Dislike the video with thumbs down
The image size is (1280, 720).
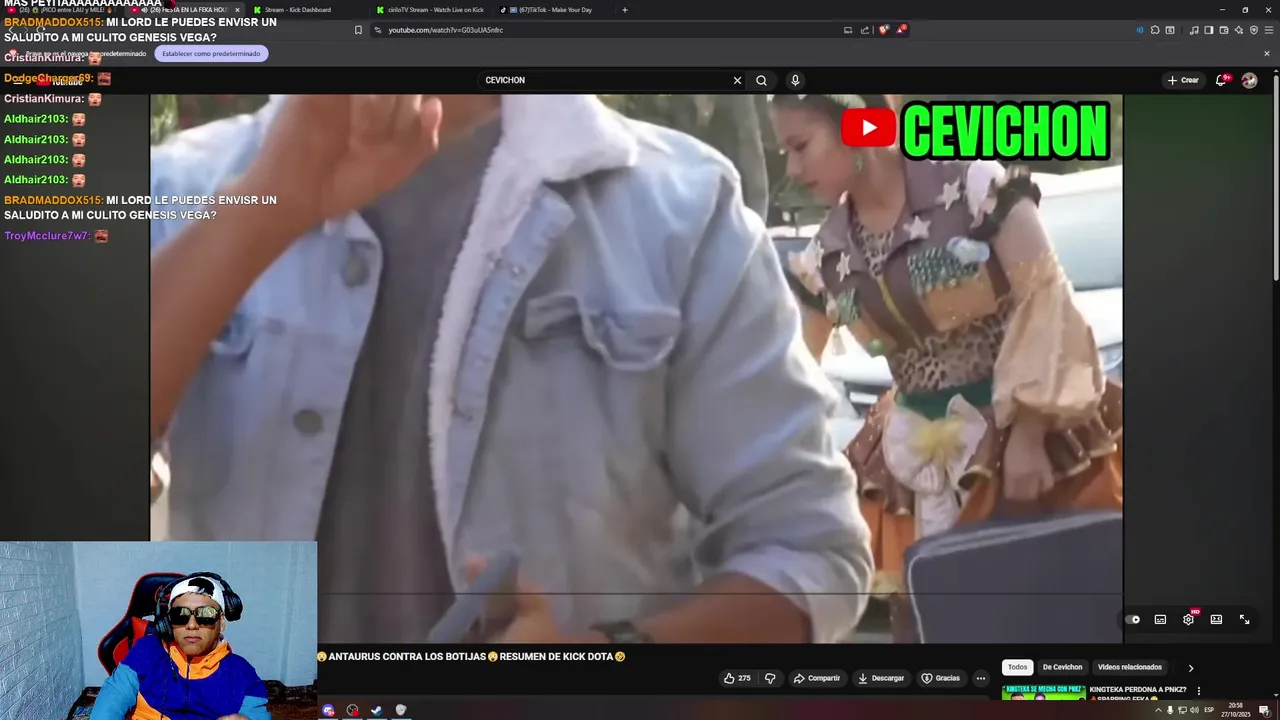click(x=770, y=678)
